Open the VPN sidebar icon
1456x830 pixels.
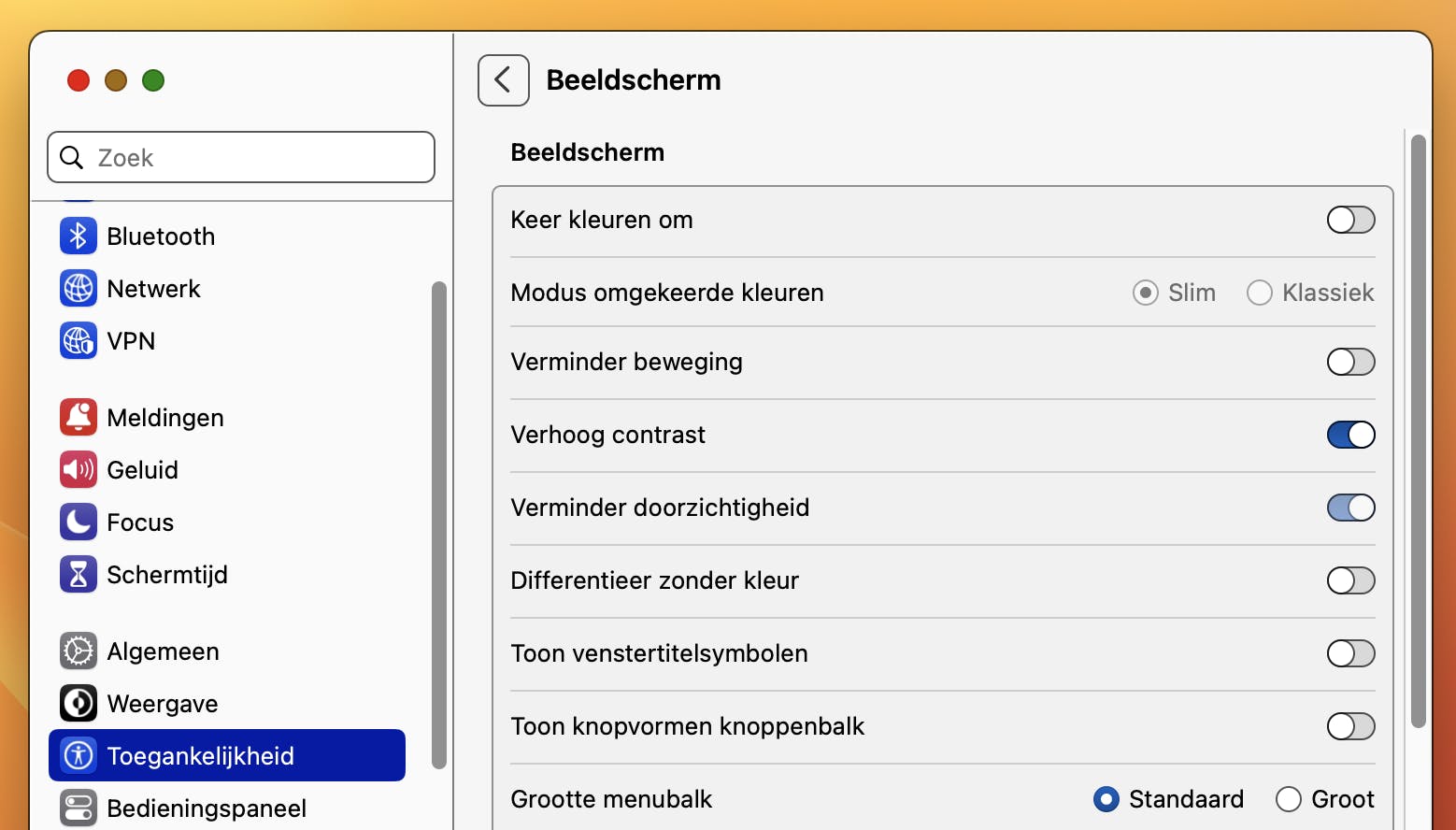(79, 341)
